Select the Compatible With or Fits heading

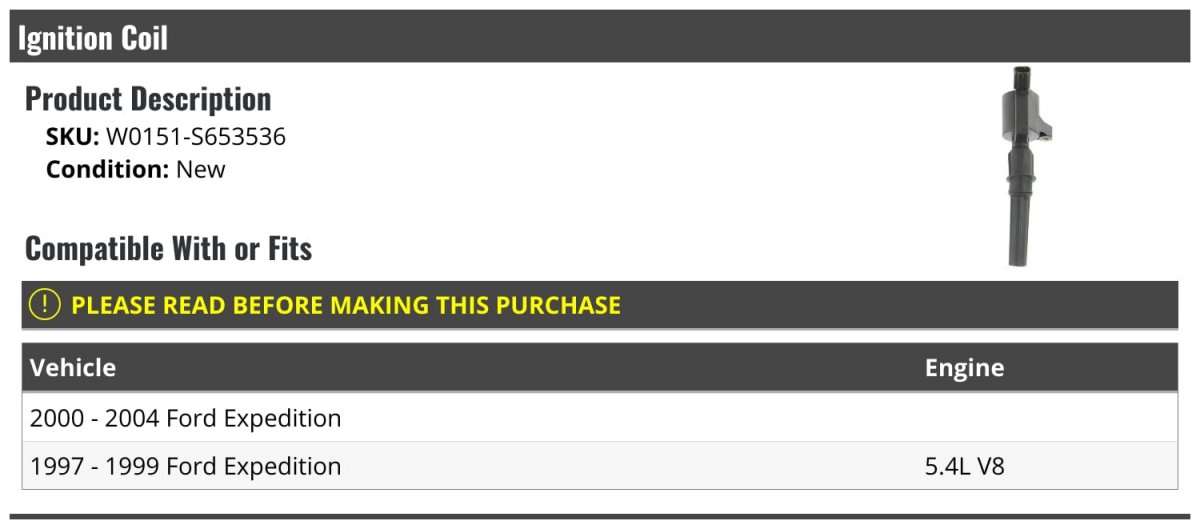click(168, 248)
